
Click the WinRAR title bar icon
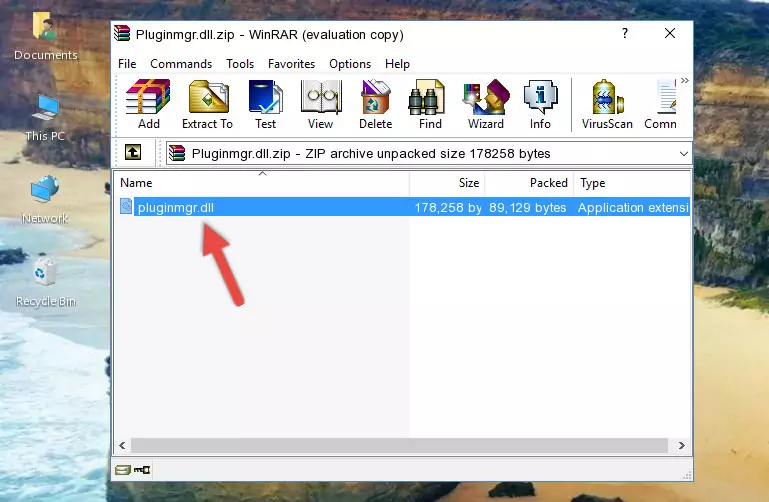(123, 33)
